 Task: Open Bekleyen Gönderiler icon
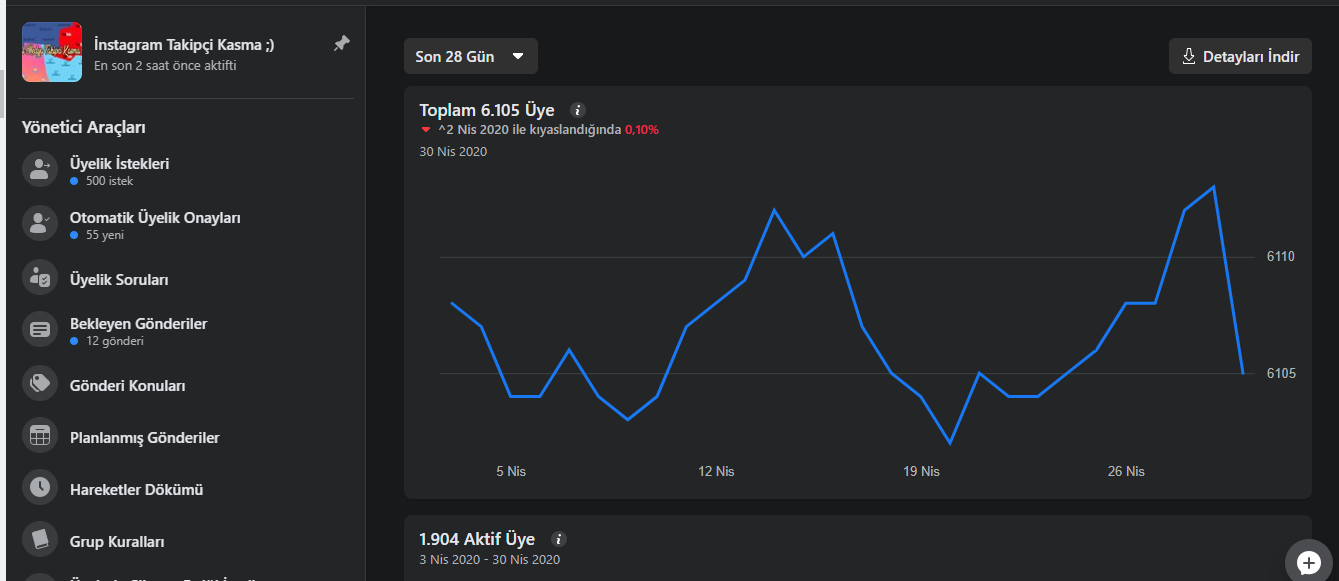coord(40,329)
